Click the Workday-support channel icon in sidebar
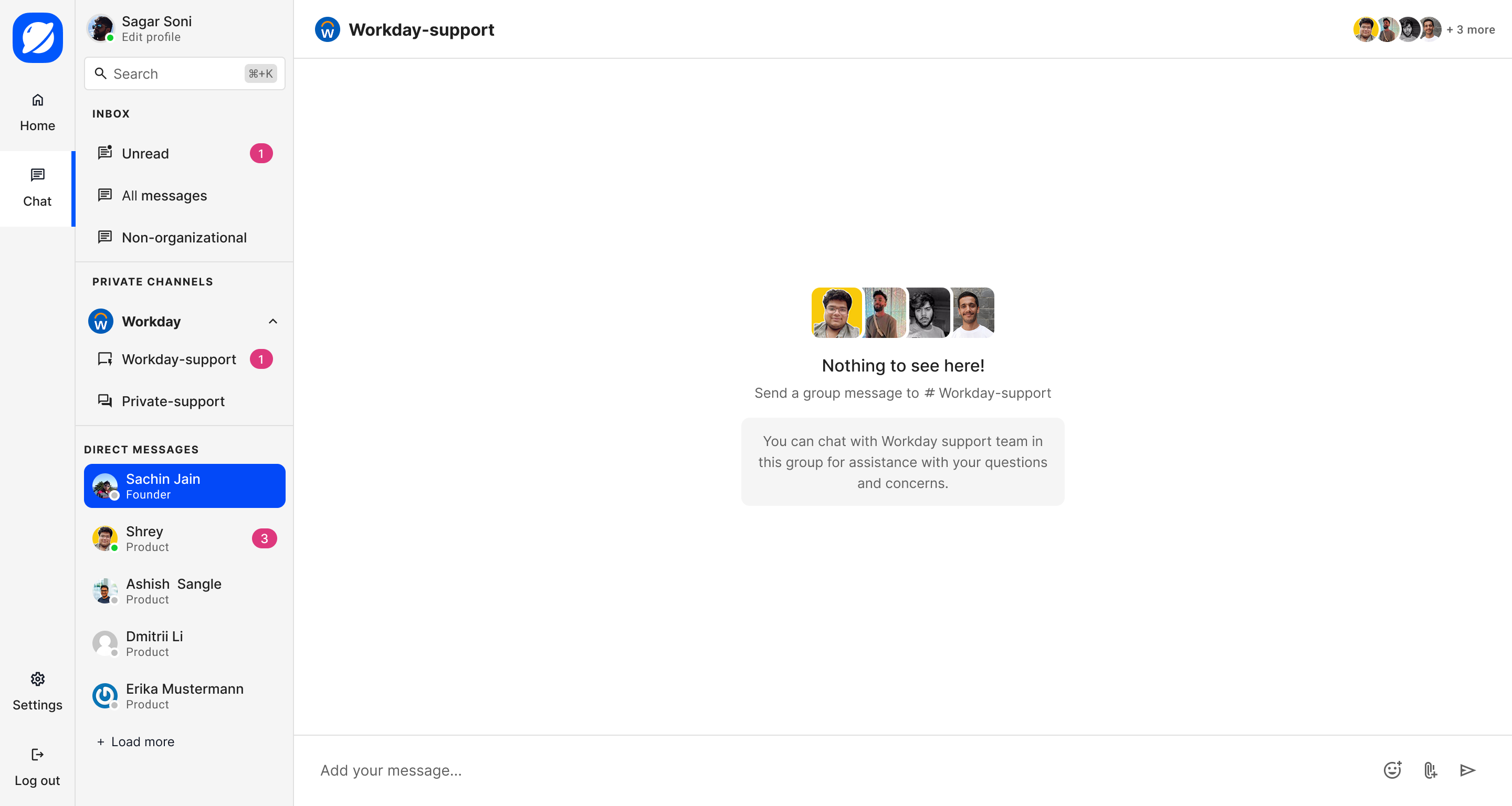The height and width of the screenshot is (806, 1512). (105, 359)
